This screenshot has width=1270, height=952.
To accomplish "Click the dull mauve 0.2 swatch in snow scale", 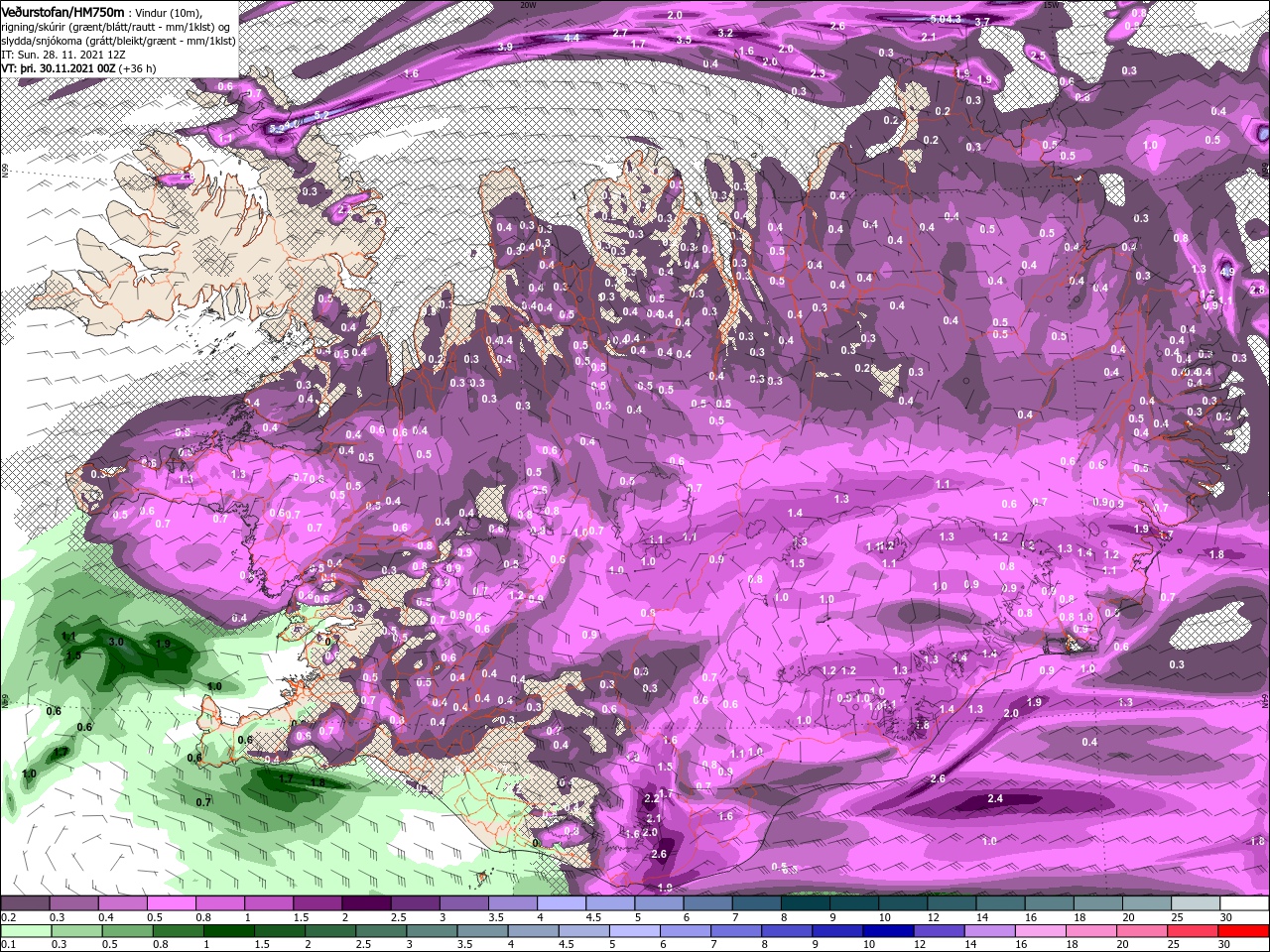I will tap(24, 903).
